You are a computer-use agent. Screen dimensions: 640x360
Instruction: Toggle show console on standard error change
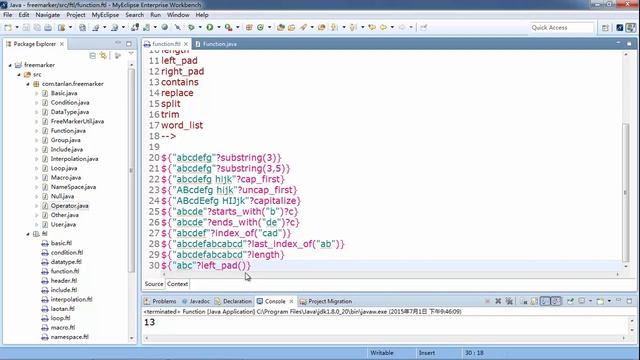point(556,301)
